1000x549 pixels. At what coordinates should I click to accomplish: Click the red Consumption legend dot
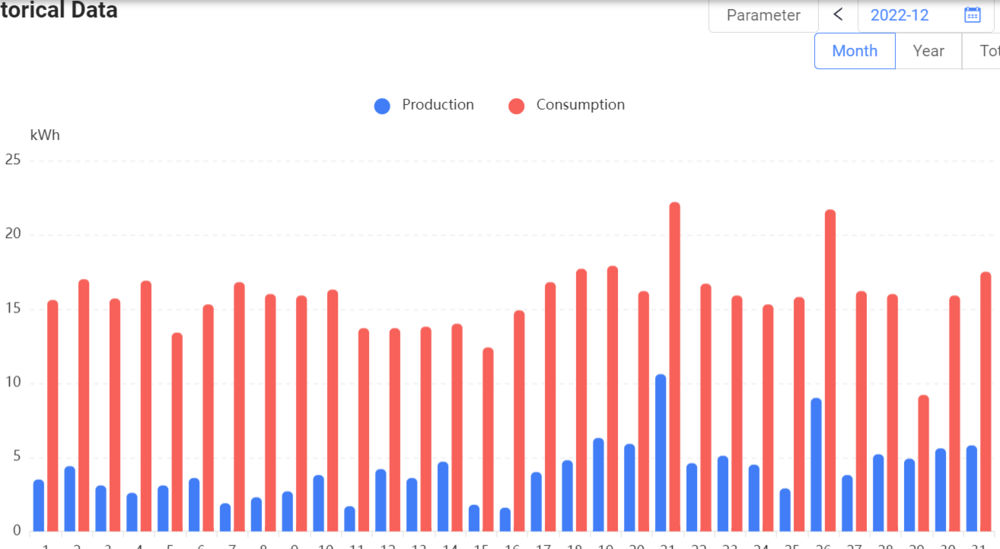tap(516, 105)
